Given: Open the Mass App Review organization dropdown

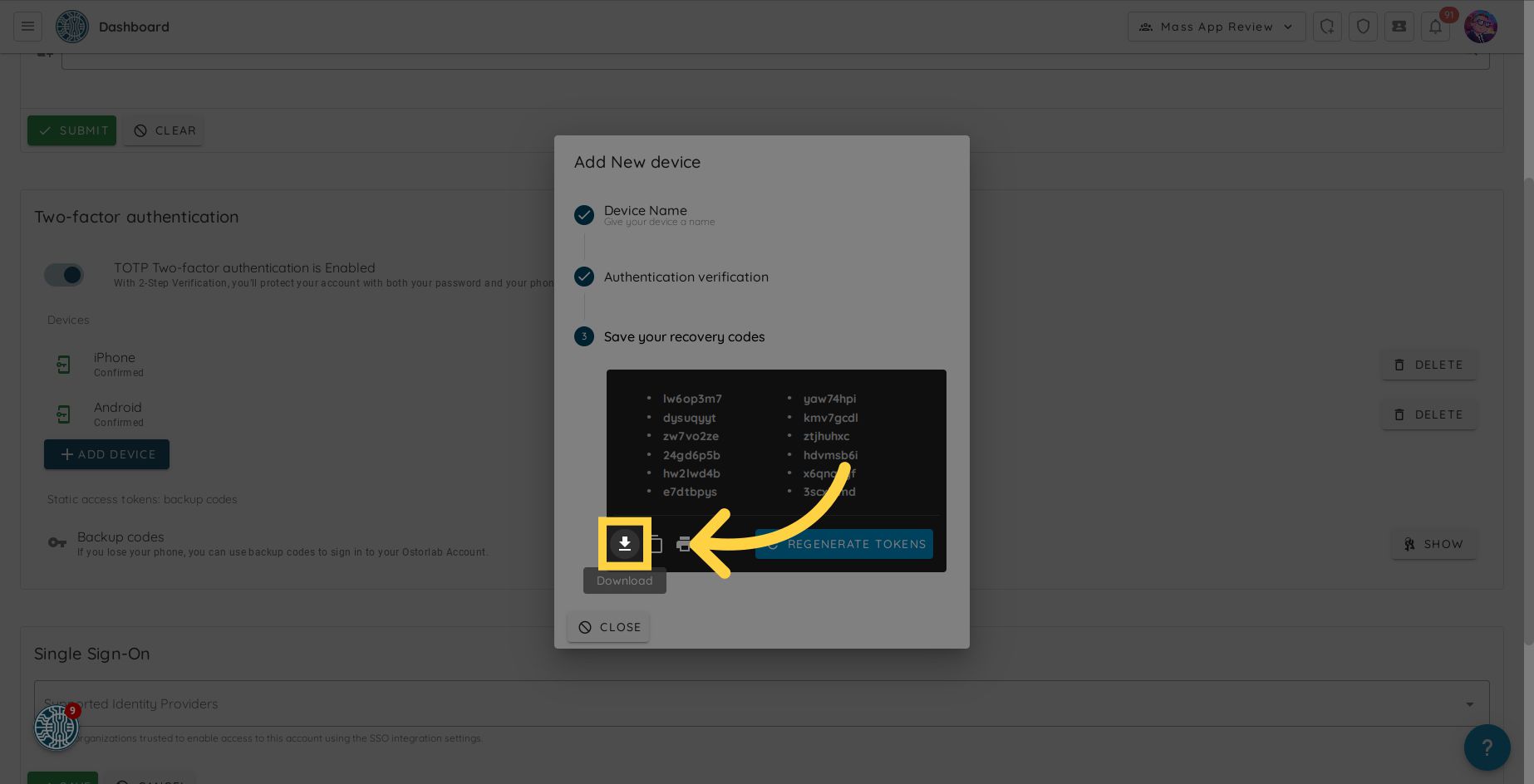Looking at the screenshot, I should [1216, 27].
